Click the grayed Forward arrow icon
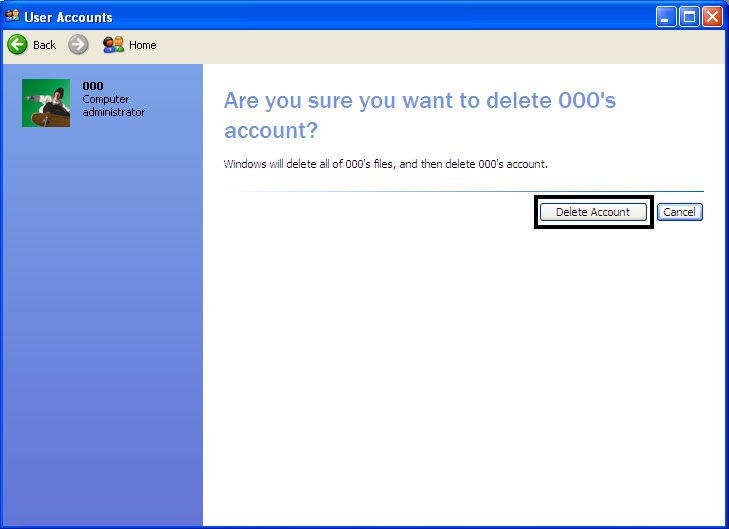The height and width of the screenshot is (529, 729). (78, 45)
